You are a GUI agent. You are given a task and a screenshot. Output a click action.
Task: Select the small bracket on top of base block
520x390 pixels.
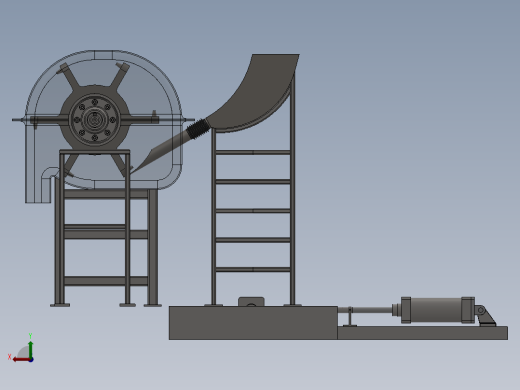(251, 302)
